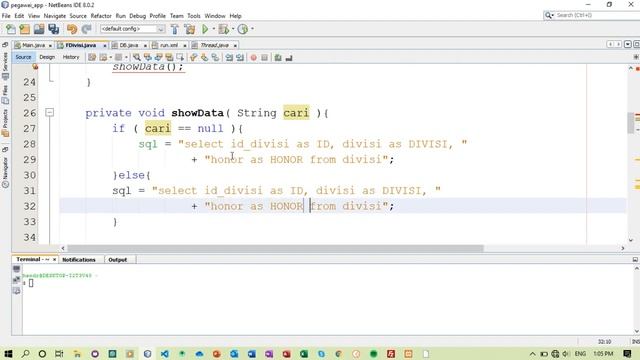This screenshot has width=640, height=360.
Task: Expand the Run Project dropdown arrow
Action: pos(213,29)
